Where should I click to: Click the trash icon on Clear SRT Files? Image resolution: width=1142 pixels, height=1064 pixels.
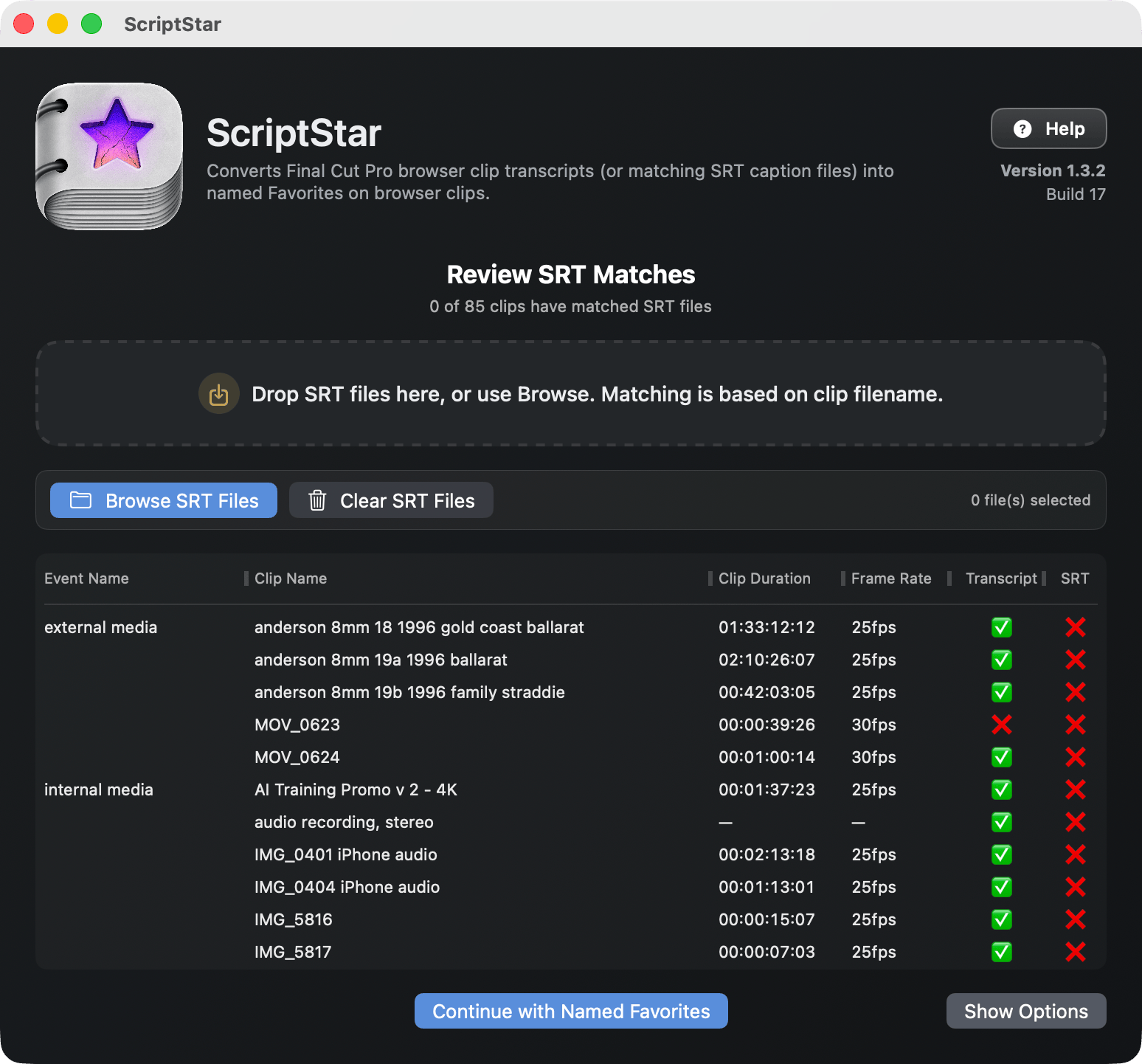317,500
